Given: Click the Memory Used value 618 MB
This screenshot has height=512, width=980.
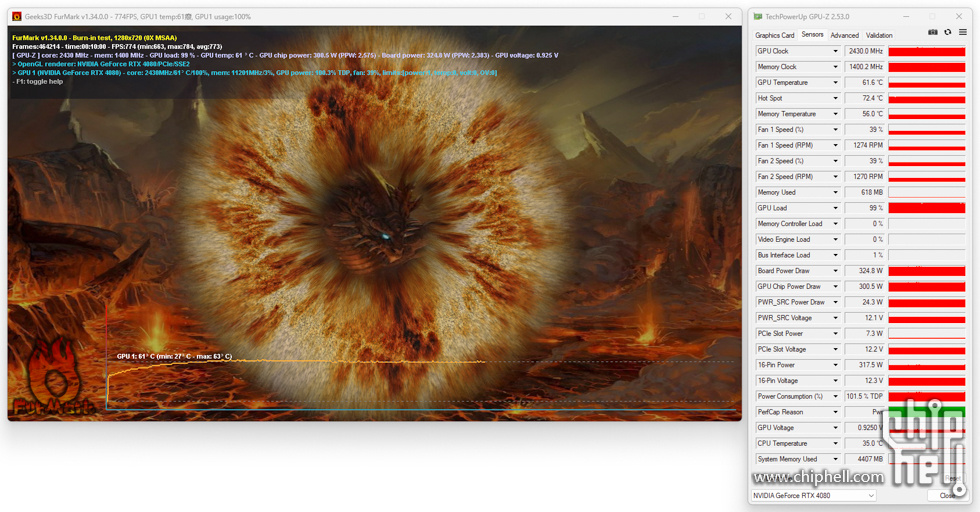Looking at the screenshot, I should 864,193.
